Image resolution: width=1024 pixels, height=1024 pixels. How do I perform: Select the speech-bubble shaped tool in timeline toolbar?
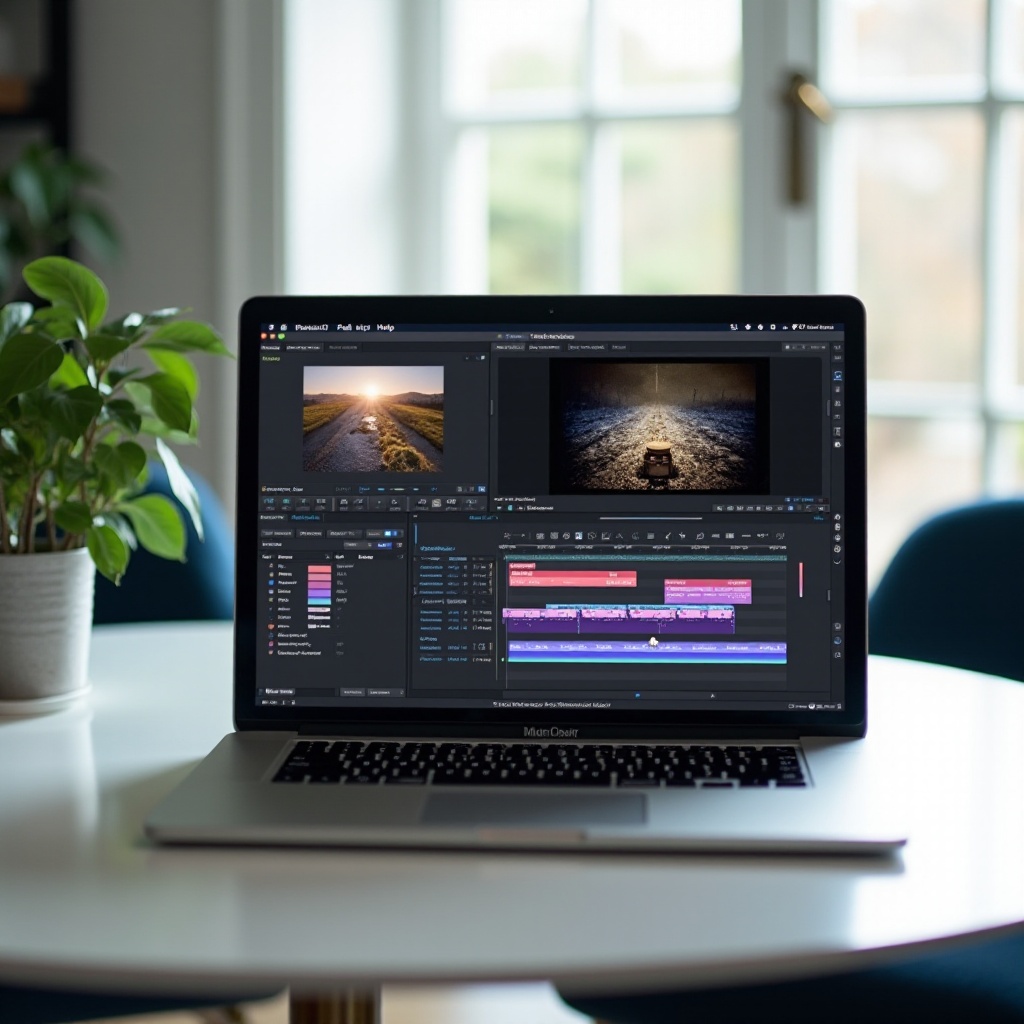click(700, 536)
